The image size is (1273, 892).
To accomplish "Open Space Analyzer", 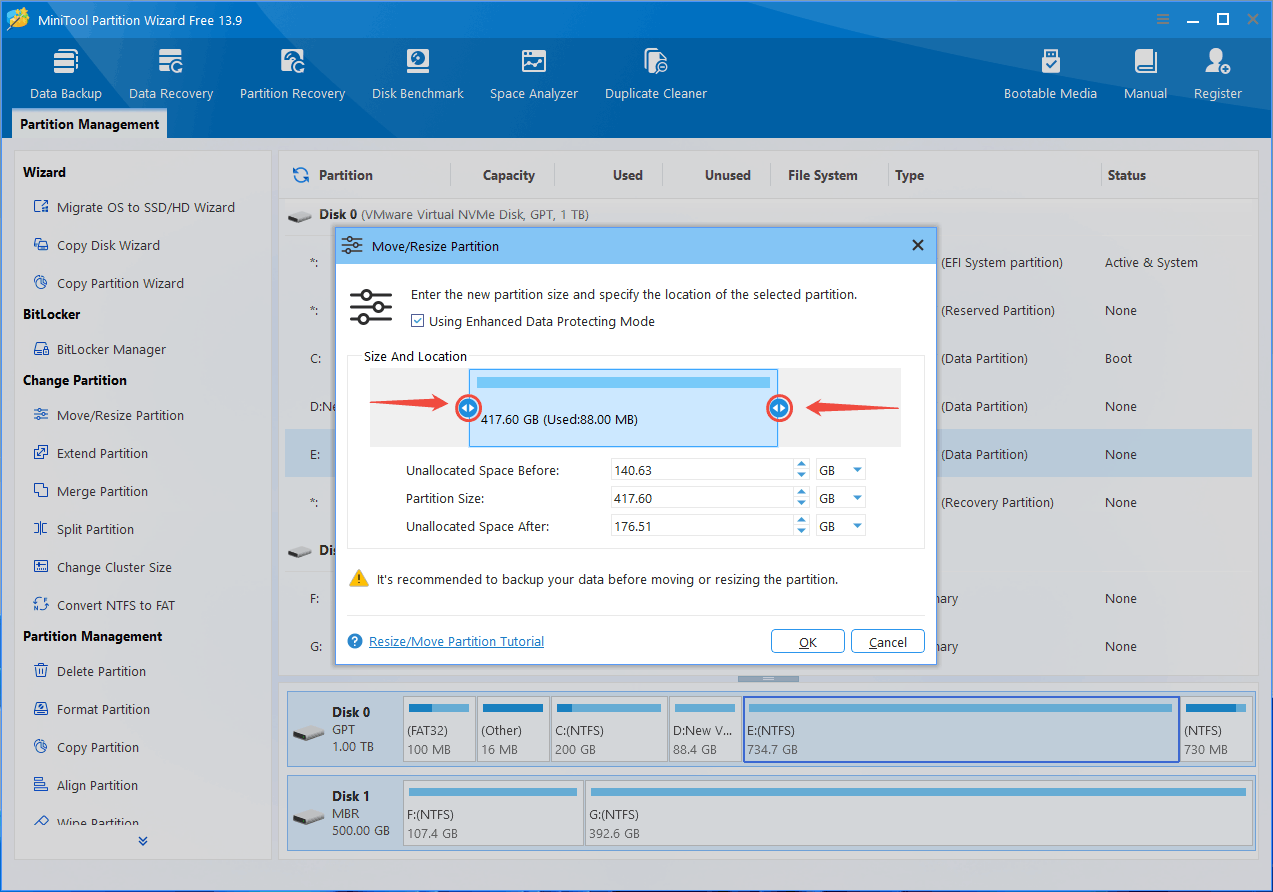I will pyautogui.click(x=534, y=74).
